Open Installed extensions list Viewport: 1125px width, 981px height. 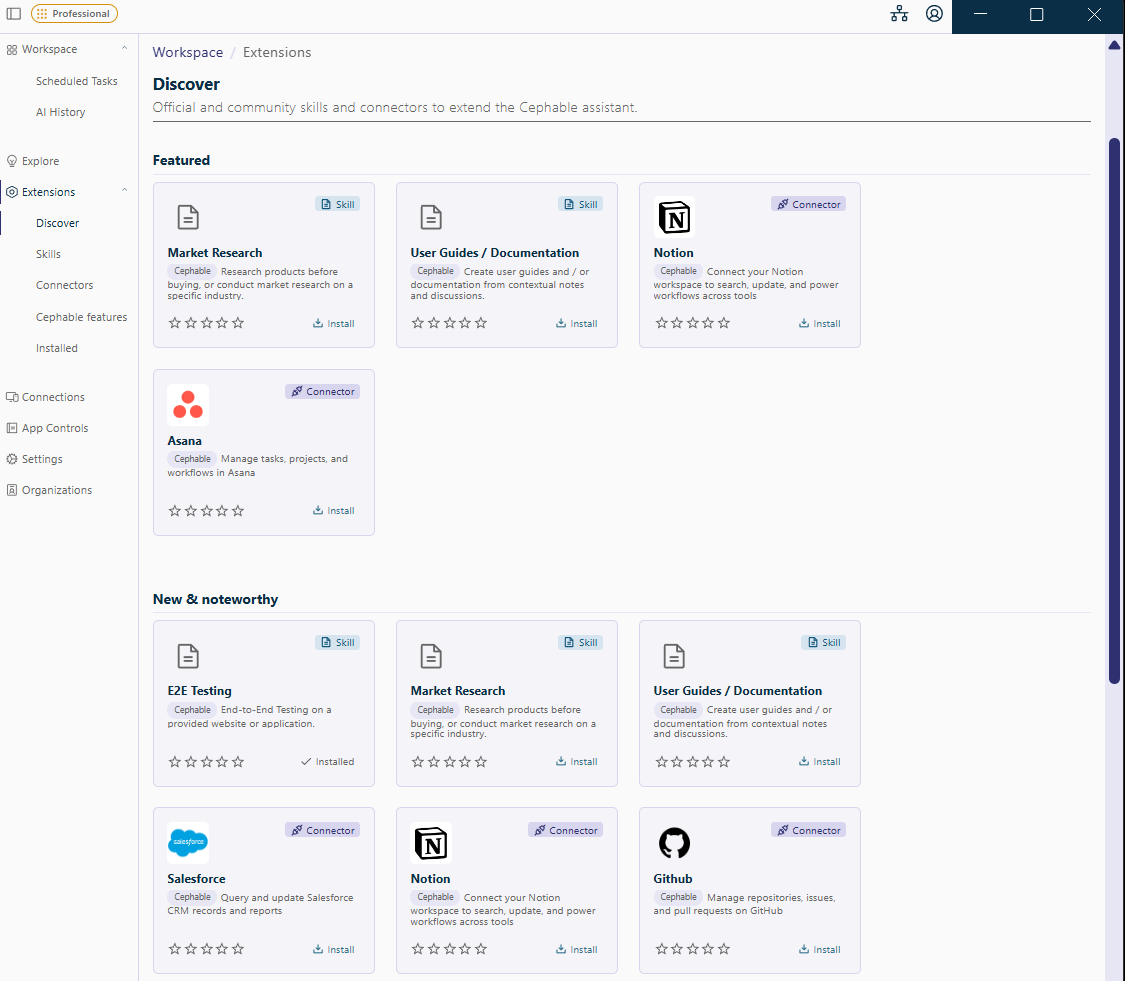tap(57, 348)
